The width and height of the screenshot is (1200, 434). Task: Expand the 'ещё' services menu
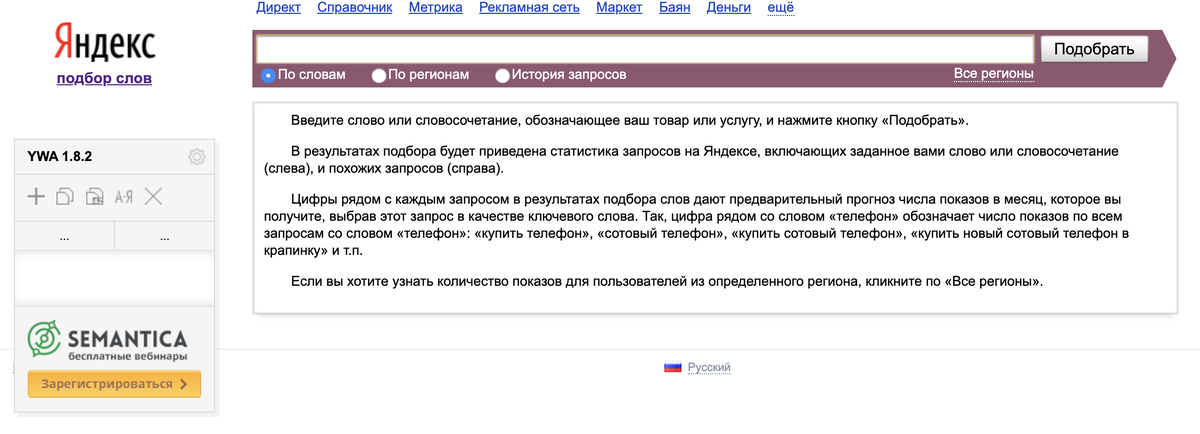pyautogui.click(x=780, y=8)
